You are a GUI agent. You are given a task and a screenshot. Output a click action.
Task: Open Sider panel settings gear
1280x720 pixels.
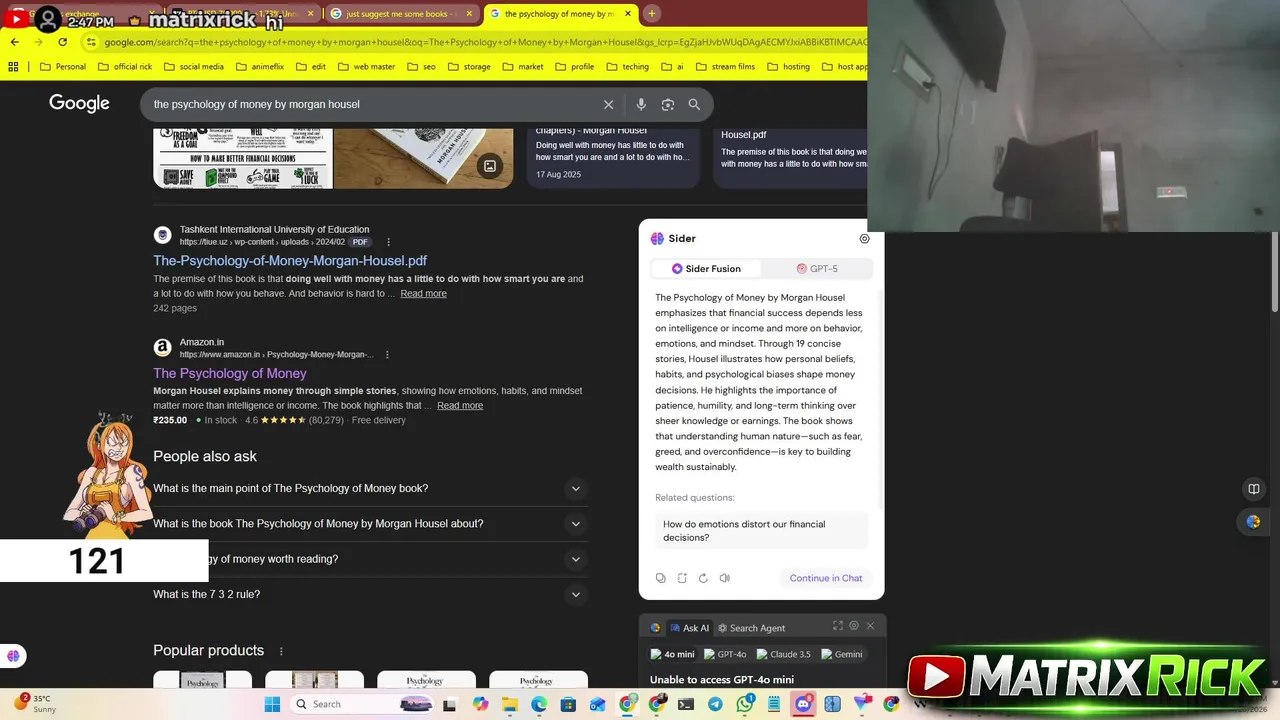(x=865, y=239)
